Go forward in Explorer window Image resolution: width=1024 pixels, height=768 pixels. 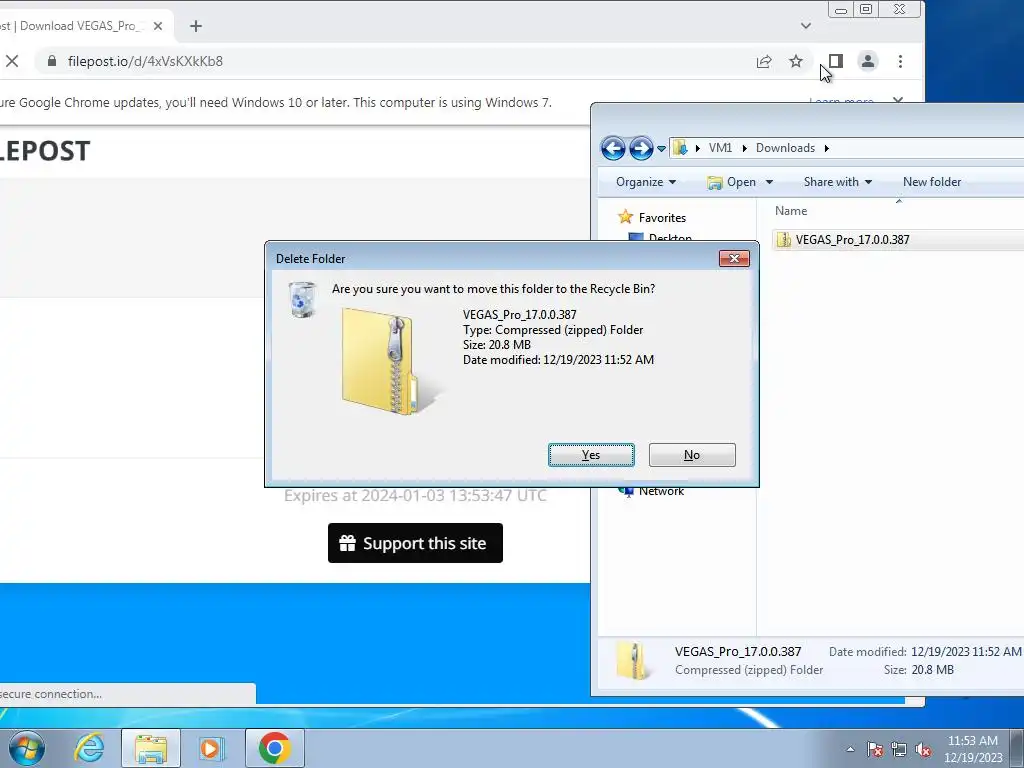tap(641, 148)
